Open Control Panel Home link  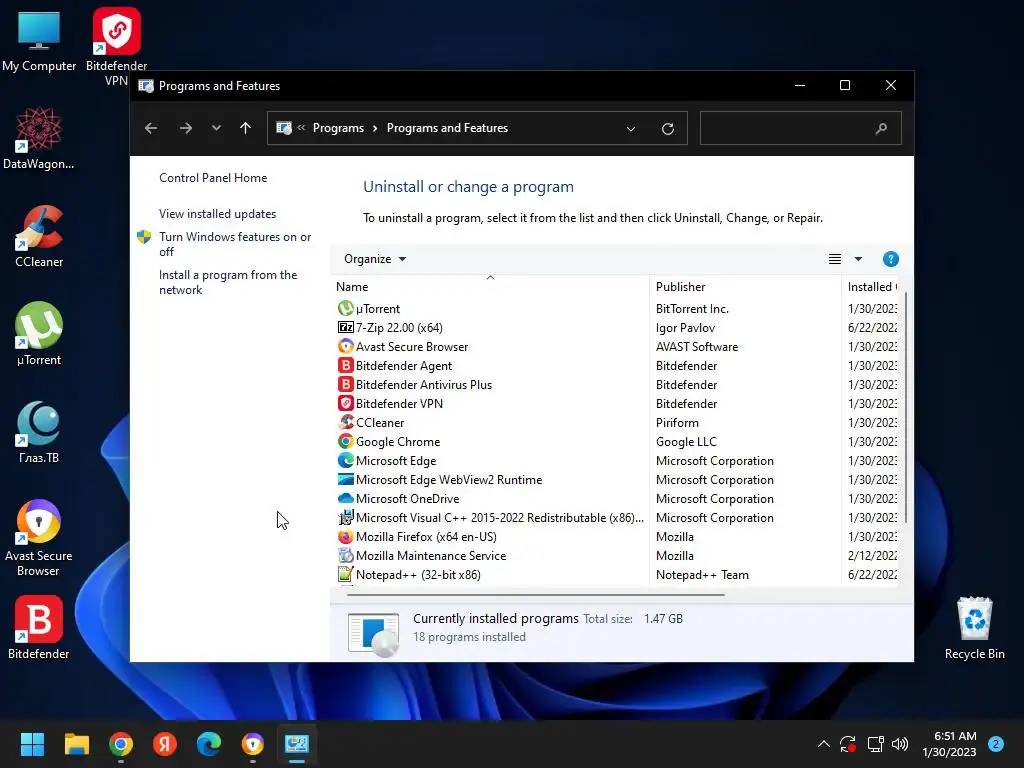[x=213, y=178]
